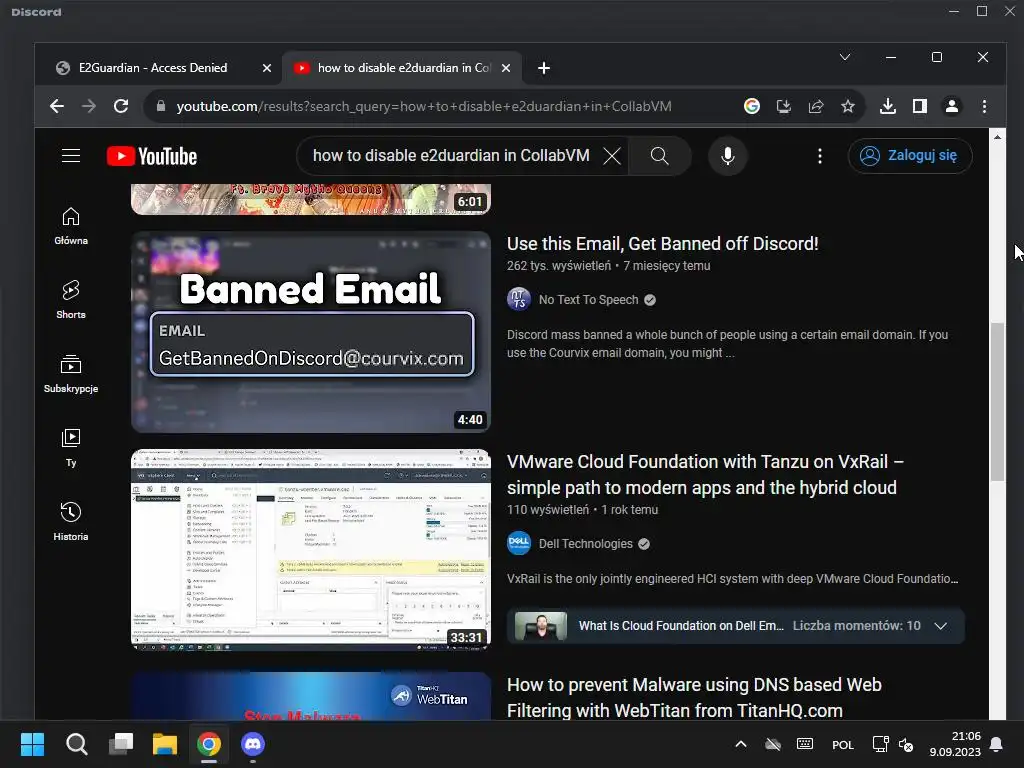Show hidden system tray icons
This screenshot has height=768, width=1024.
[x=741, y=744]
